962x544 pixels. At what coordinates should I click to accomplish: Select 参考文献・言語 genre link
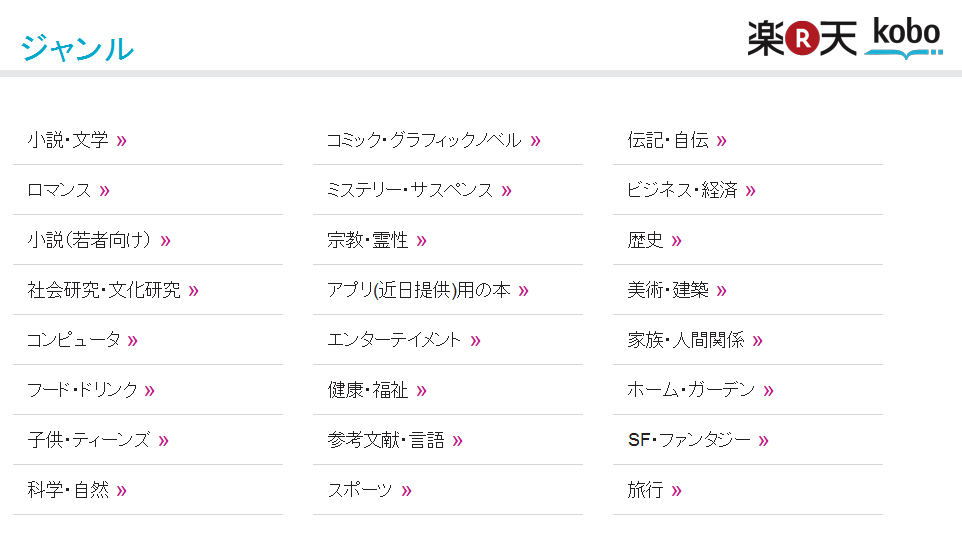click(386, 440)
